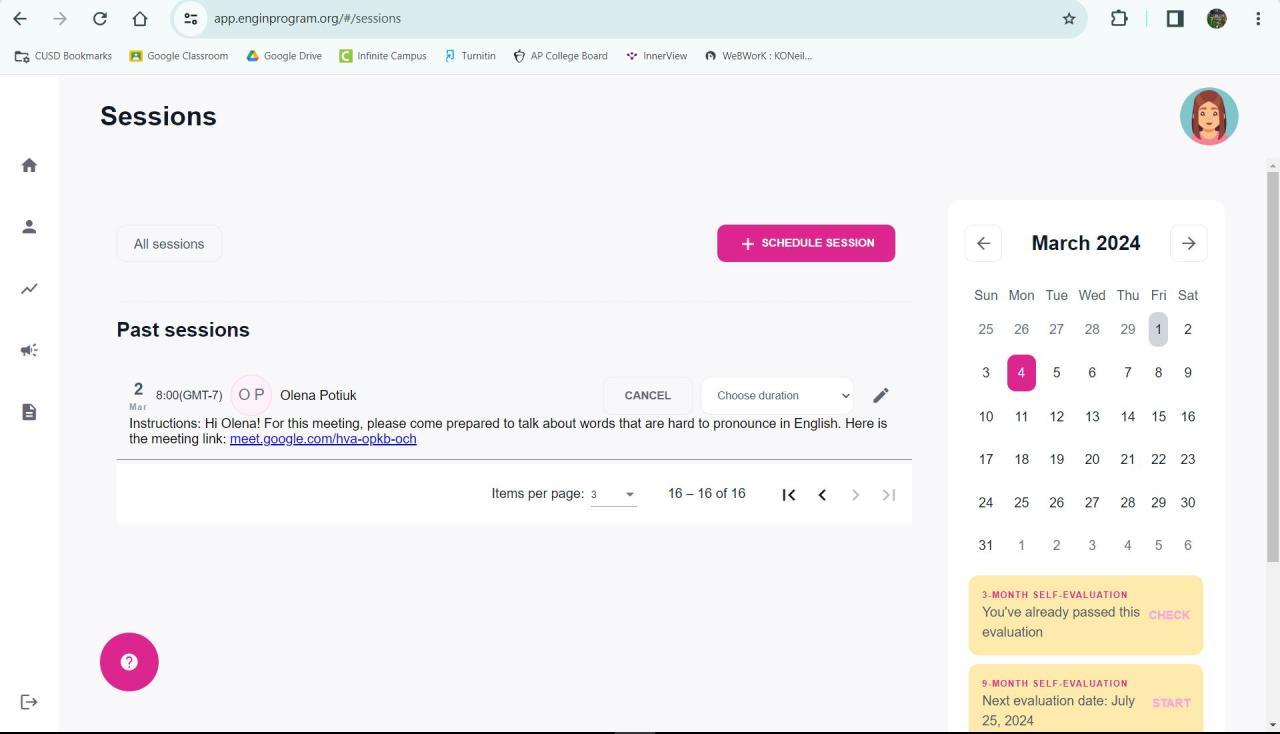Viewport: 1280px width, 734px height.
Task: Open the progress chart icon in sidebar
Action: point(29,289)
